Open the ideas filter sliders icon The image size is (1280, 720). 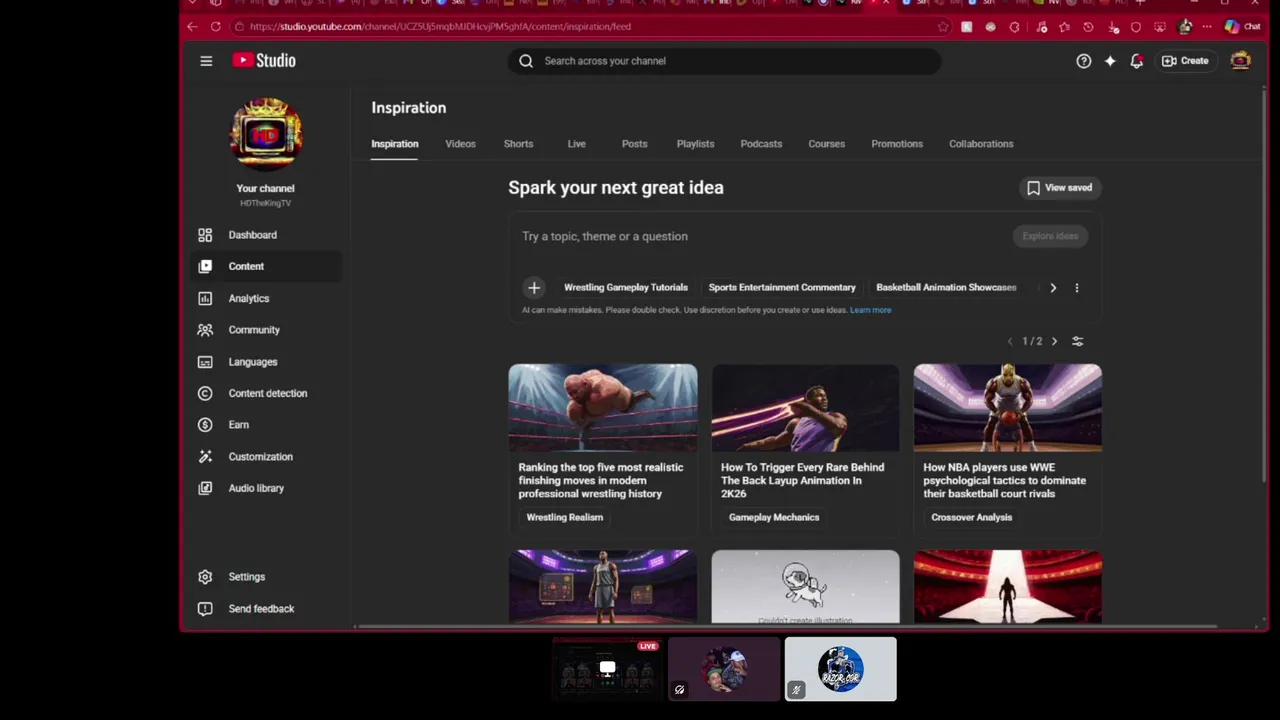pyautogui.click(x=1077, y=342)
